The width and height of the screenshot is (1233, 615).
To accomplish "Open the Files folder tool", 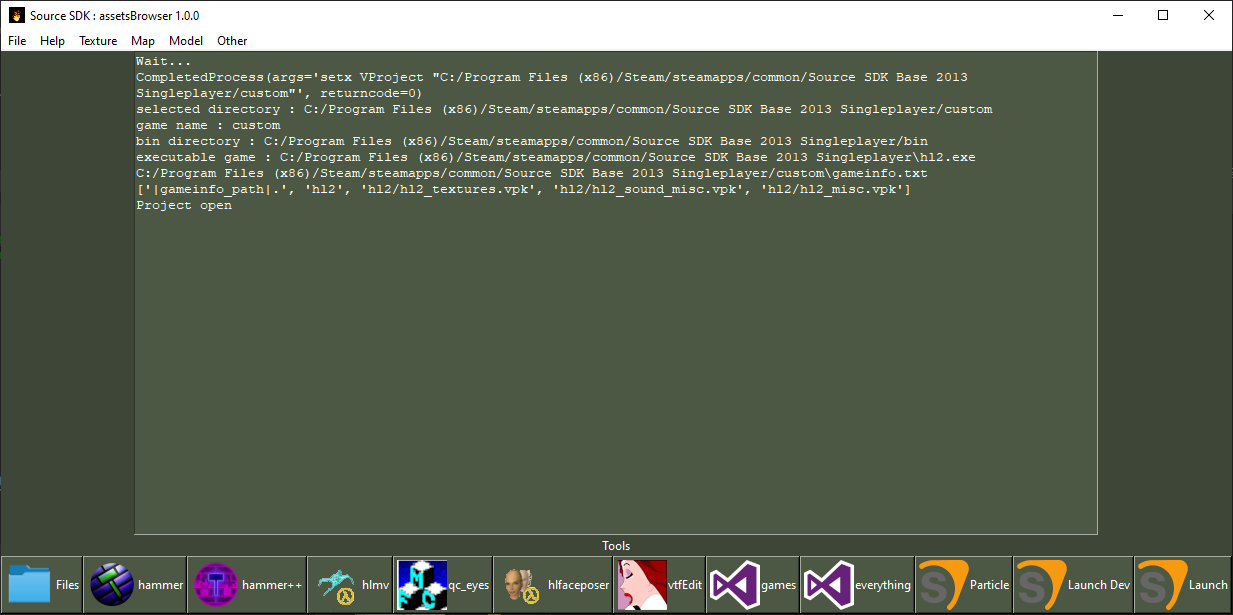I will click(42, 585).
